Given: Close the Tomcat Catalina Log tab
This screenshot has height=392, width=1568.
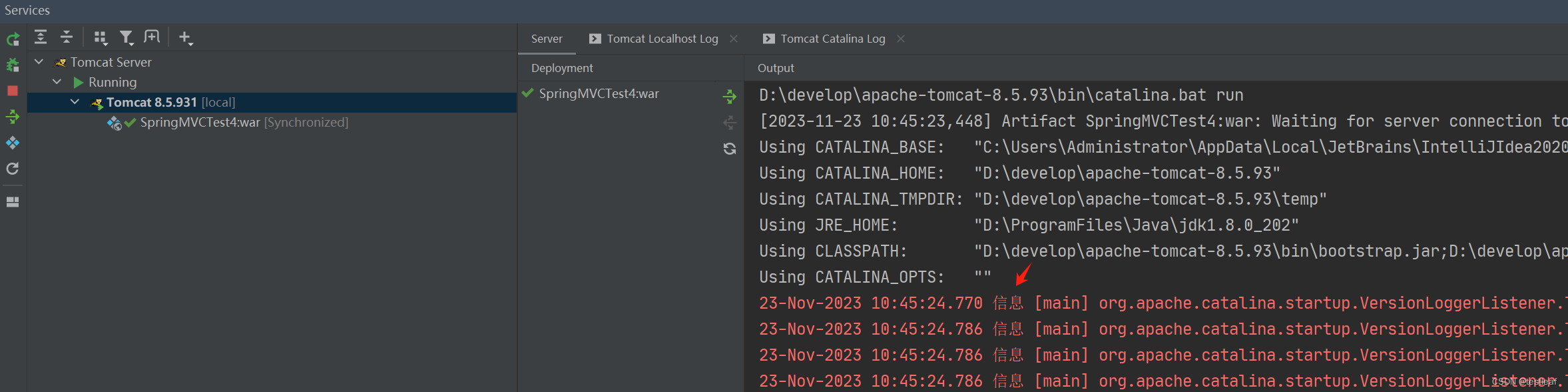Looking at the screenshot, I should 901,39.
